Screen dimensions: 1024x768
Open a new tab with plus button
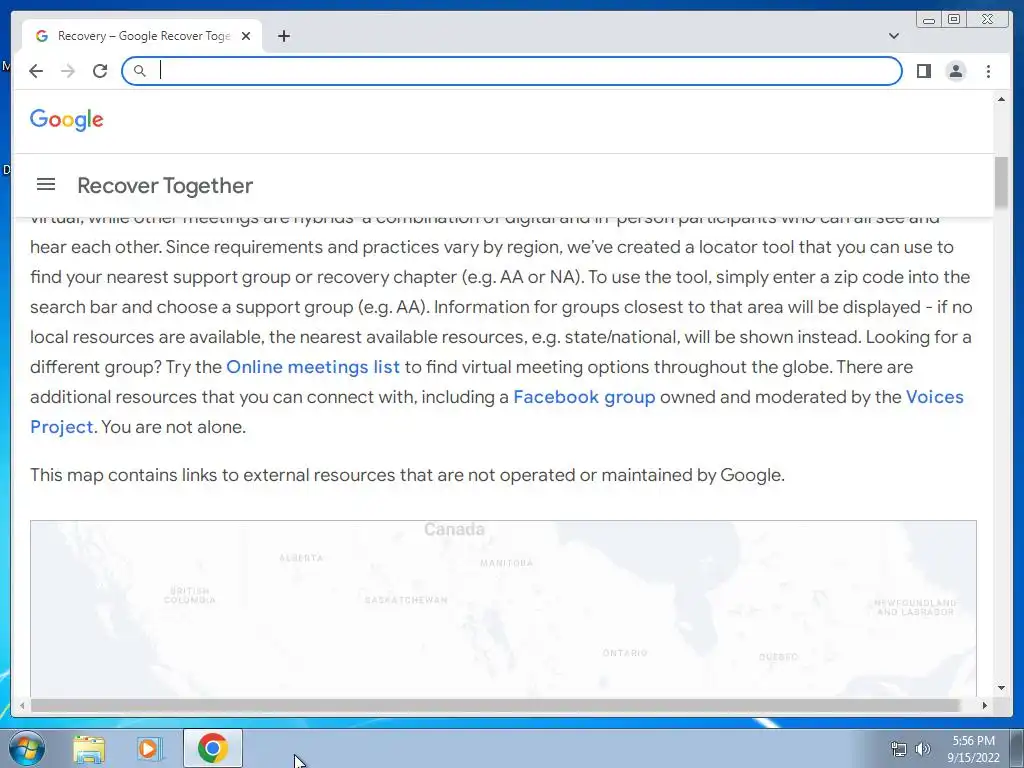click(x=283, y=36)
